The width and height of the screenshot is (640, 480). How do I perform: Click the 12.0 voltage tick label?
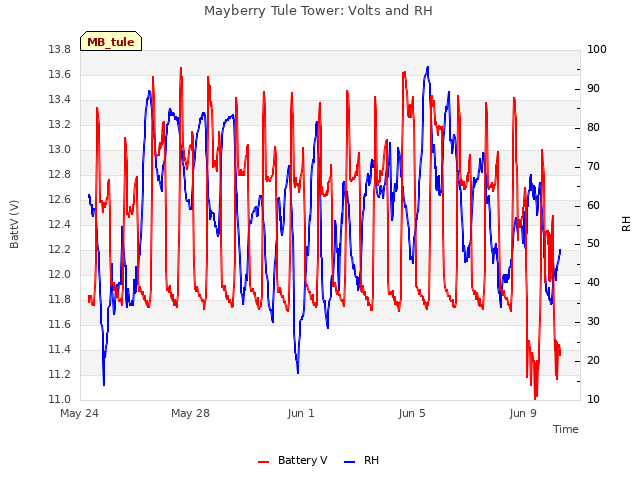[60, 275]
